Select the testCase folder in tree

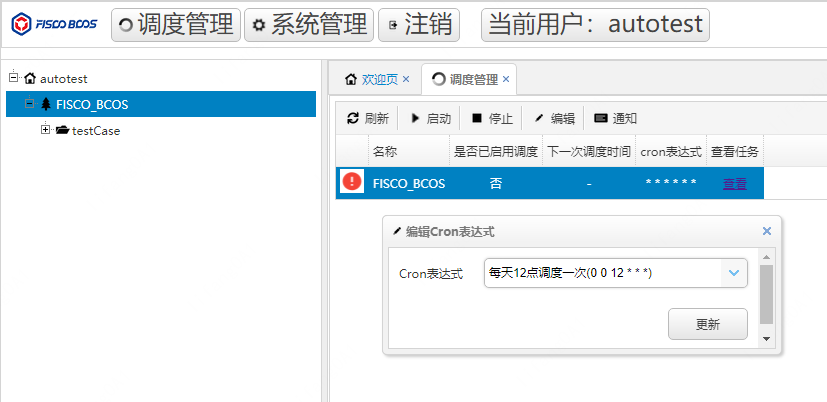click(x=96, y=131)
